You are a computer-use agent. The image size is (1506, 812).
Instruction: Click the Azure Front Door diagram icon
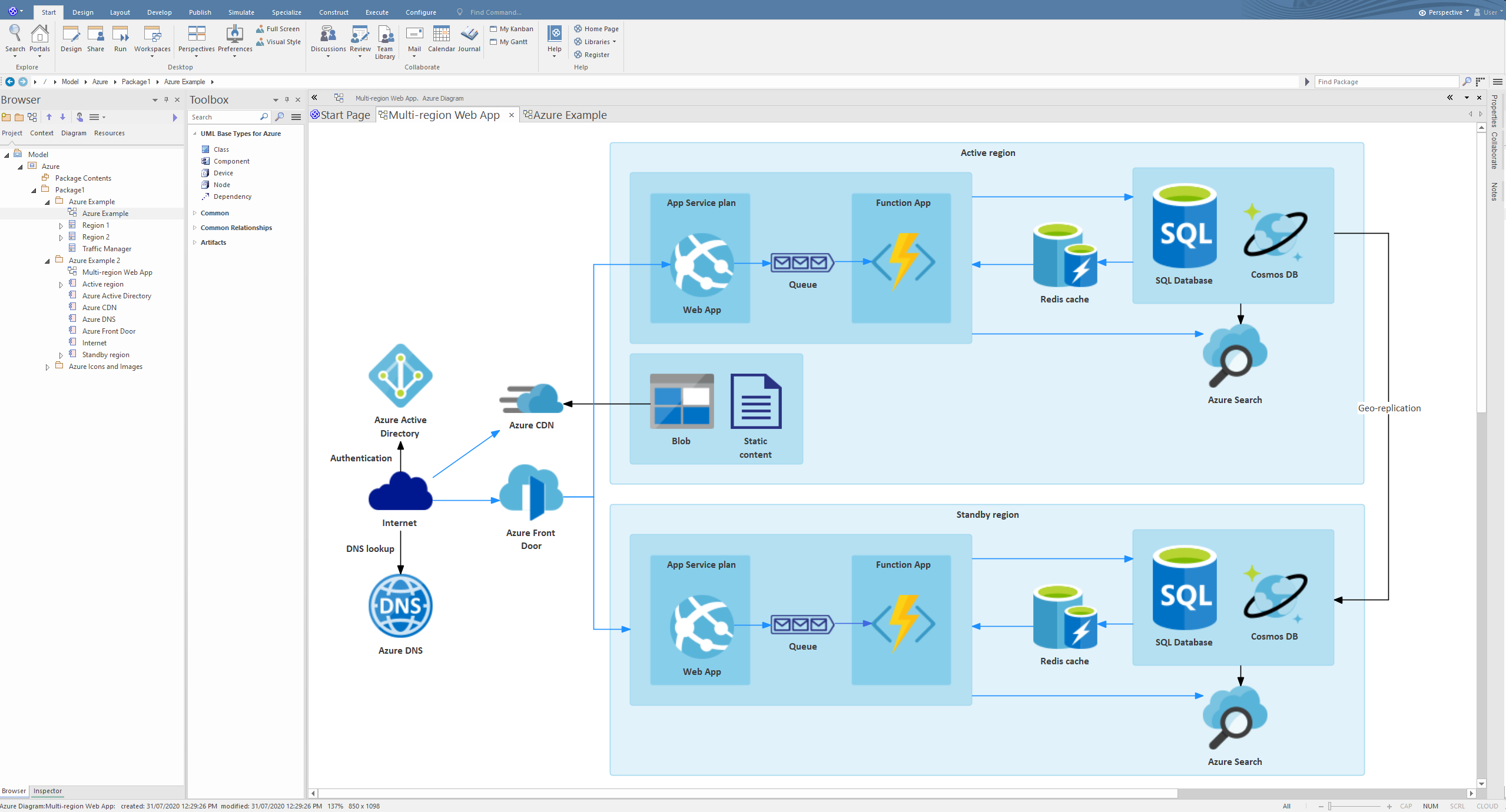coord(530,493)
